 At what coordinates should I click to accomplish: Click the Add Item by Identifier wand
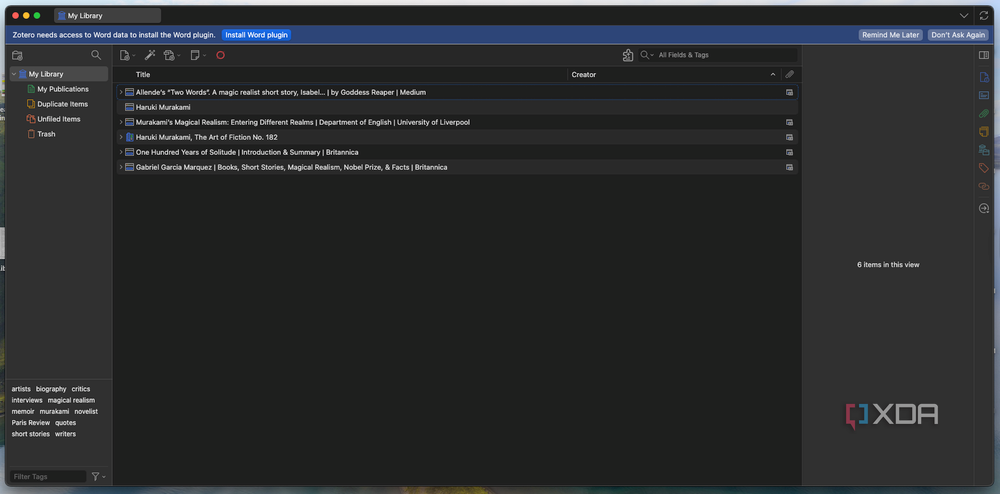tap(151, 55)
